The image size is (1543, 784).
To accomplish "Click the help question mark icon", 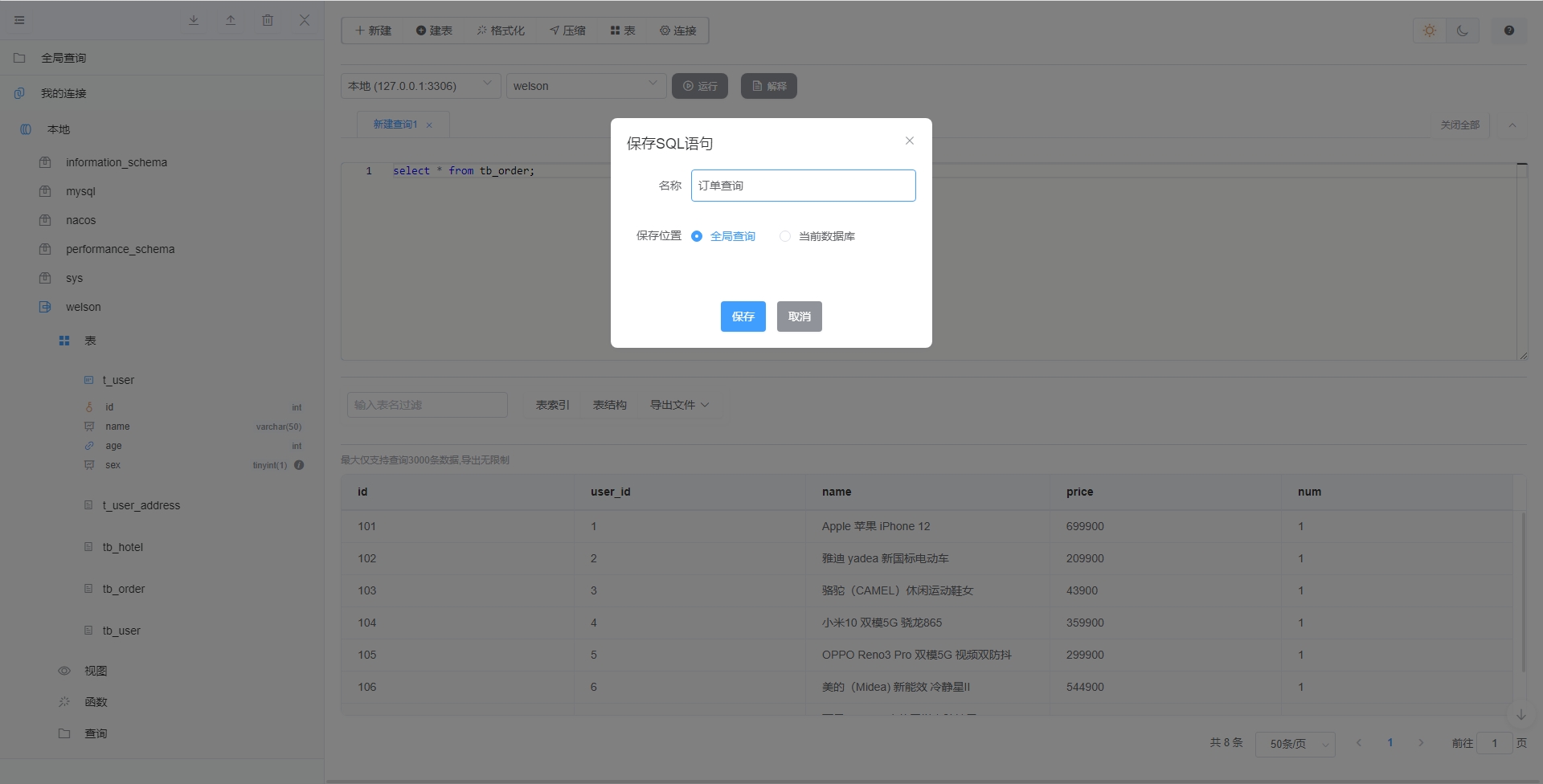I will click(1509, 31).
